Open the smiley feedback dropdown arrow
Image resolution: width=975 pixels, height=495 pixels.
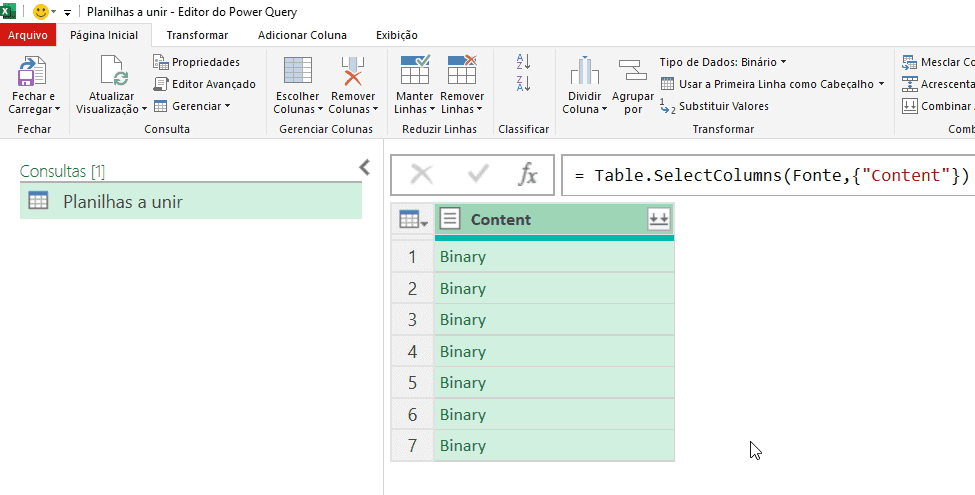[54, 12]
